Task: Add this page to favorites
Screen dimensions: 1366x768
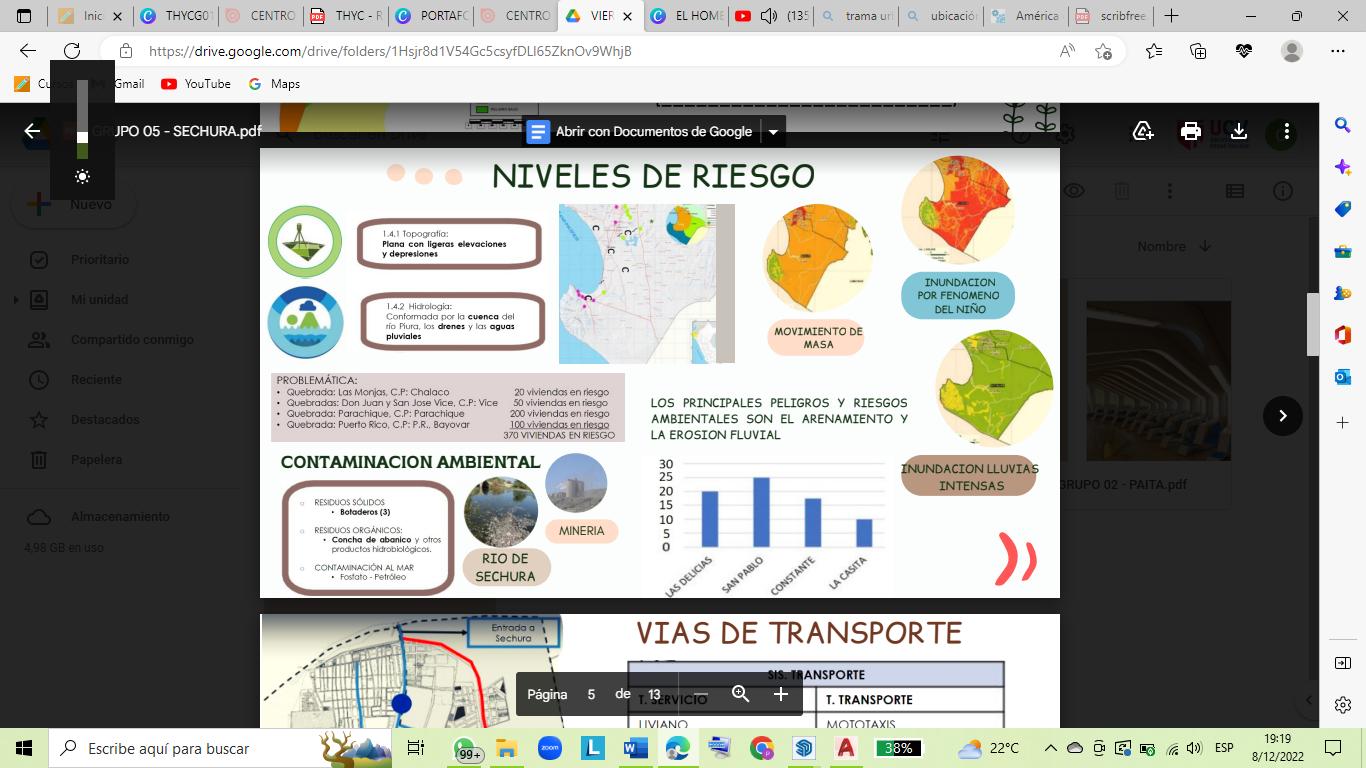Action: point(1103,51)
